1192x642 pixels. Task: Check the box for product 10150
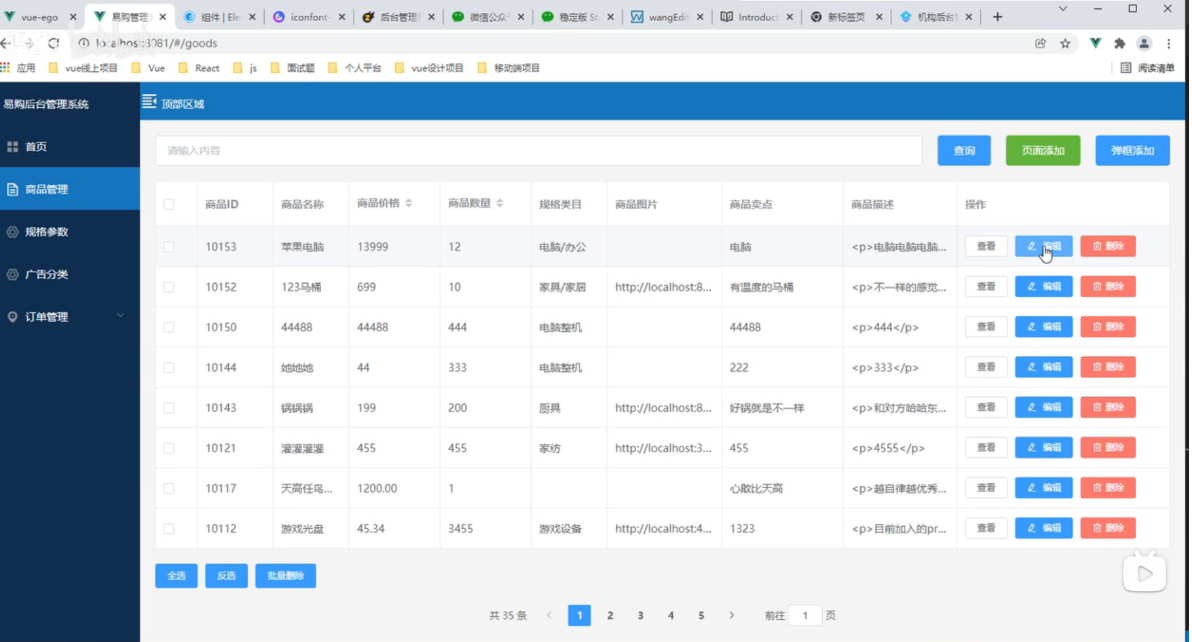169,327
